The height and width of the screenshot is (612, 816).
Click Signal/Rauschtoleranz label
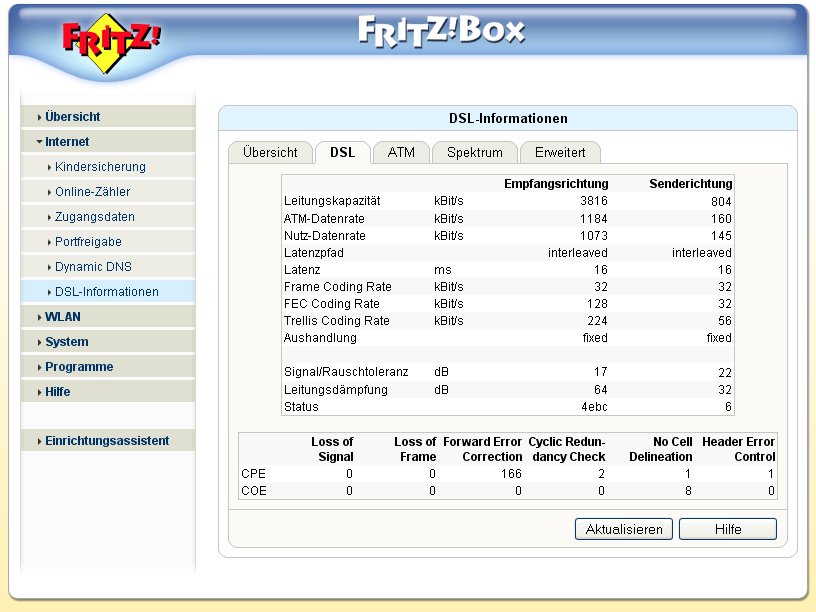point(346,372)
